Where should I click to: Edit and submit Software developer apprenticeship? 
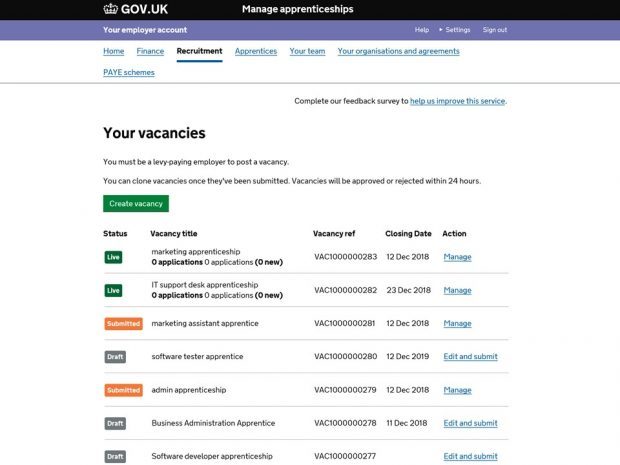(x=471, y=456)
